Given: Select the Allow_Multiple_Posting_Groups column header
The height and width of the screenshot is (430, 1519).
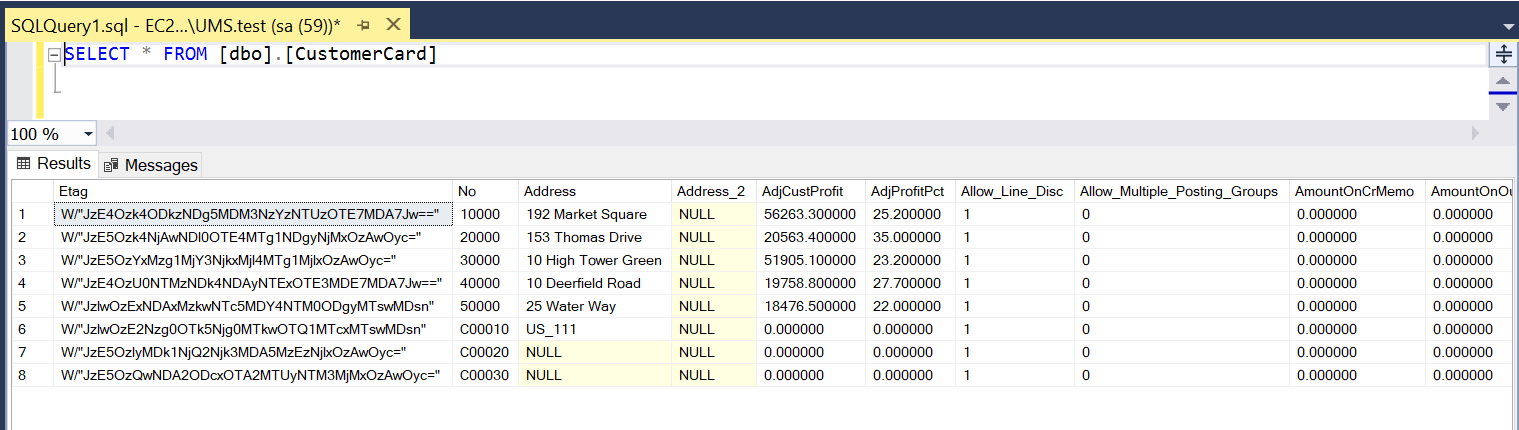Looking at the screenshot, I should [x=1179, y=191].
